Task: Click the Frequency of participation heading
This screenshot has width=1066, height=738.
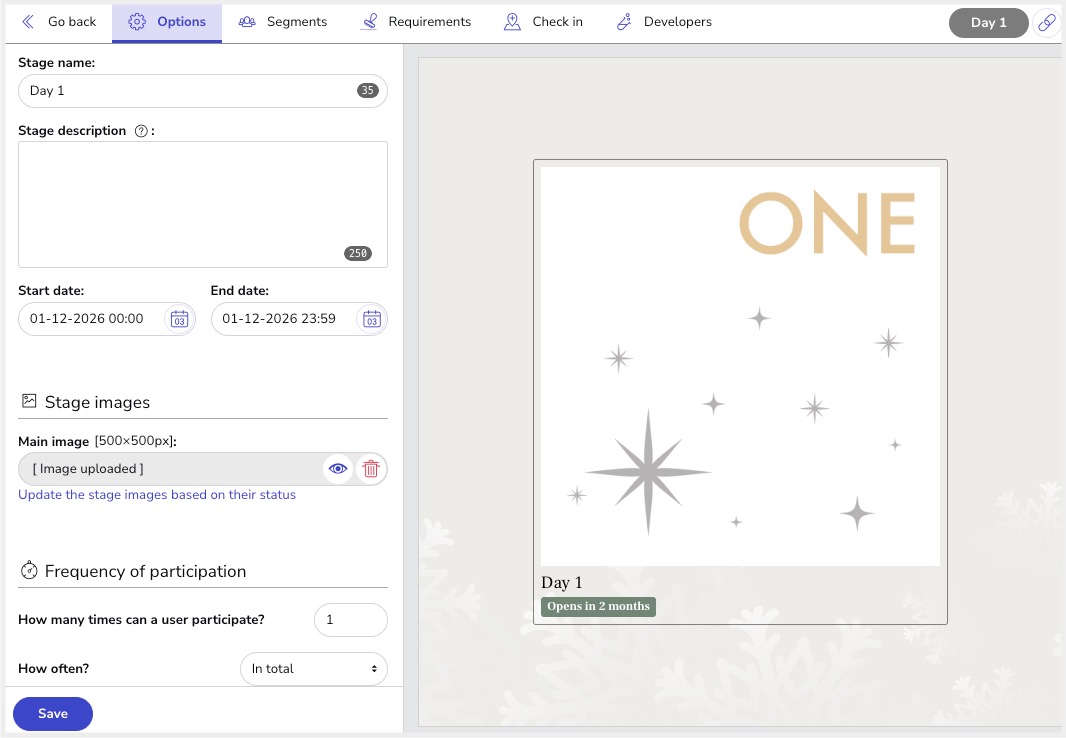Action: coord(145,572)
